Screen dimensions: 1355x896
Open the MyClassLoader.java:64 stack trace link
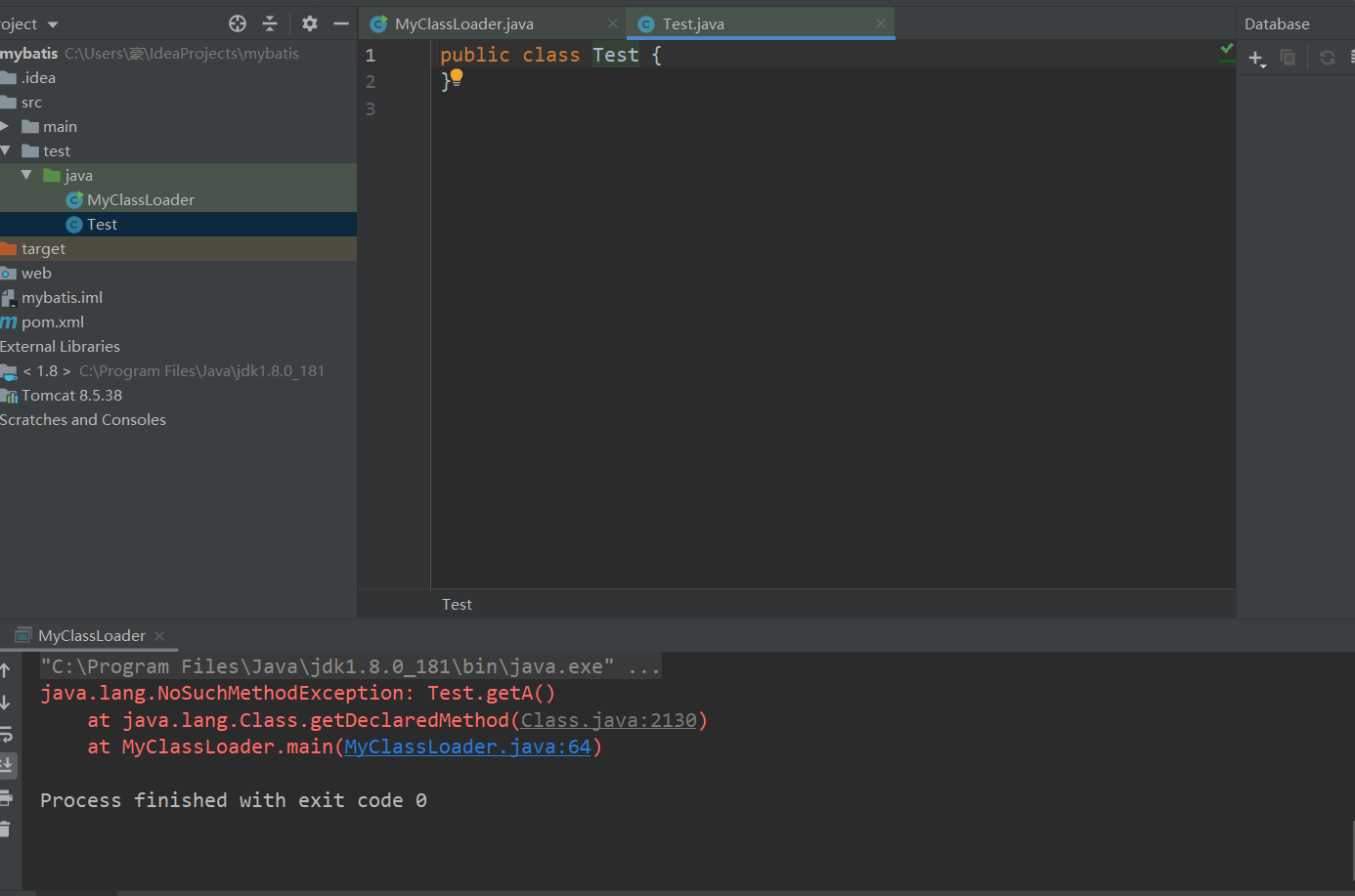pyautogui.click(x=467, y=747)
